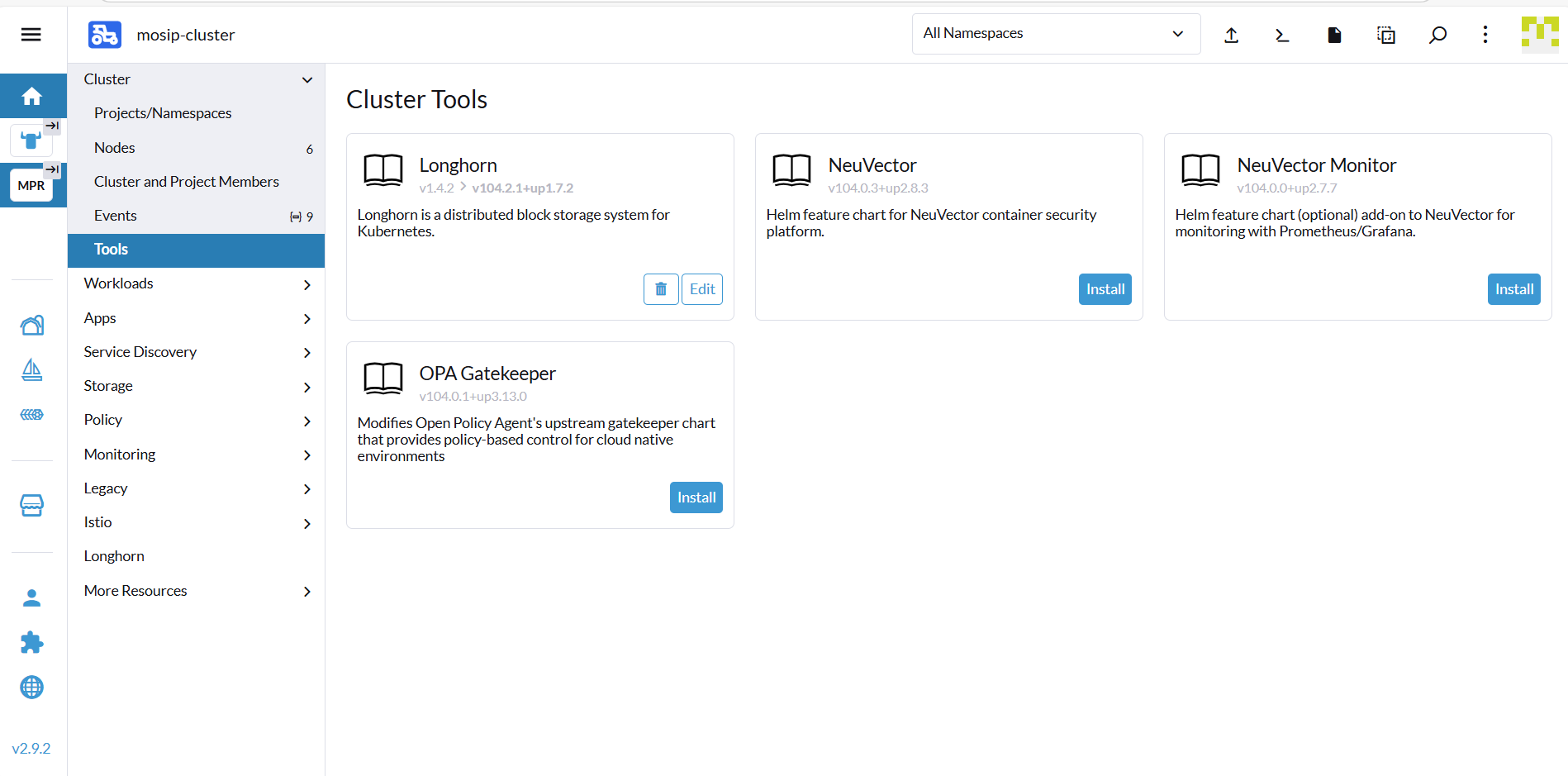The image size is (1568, 776).
Task: Click the v2.9.2 version link
Action: tap(31, 749)
